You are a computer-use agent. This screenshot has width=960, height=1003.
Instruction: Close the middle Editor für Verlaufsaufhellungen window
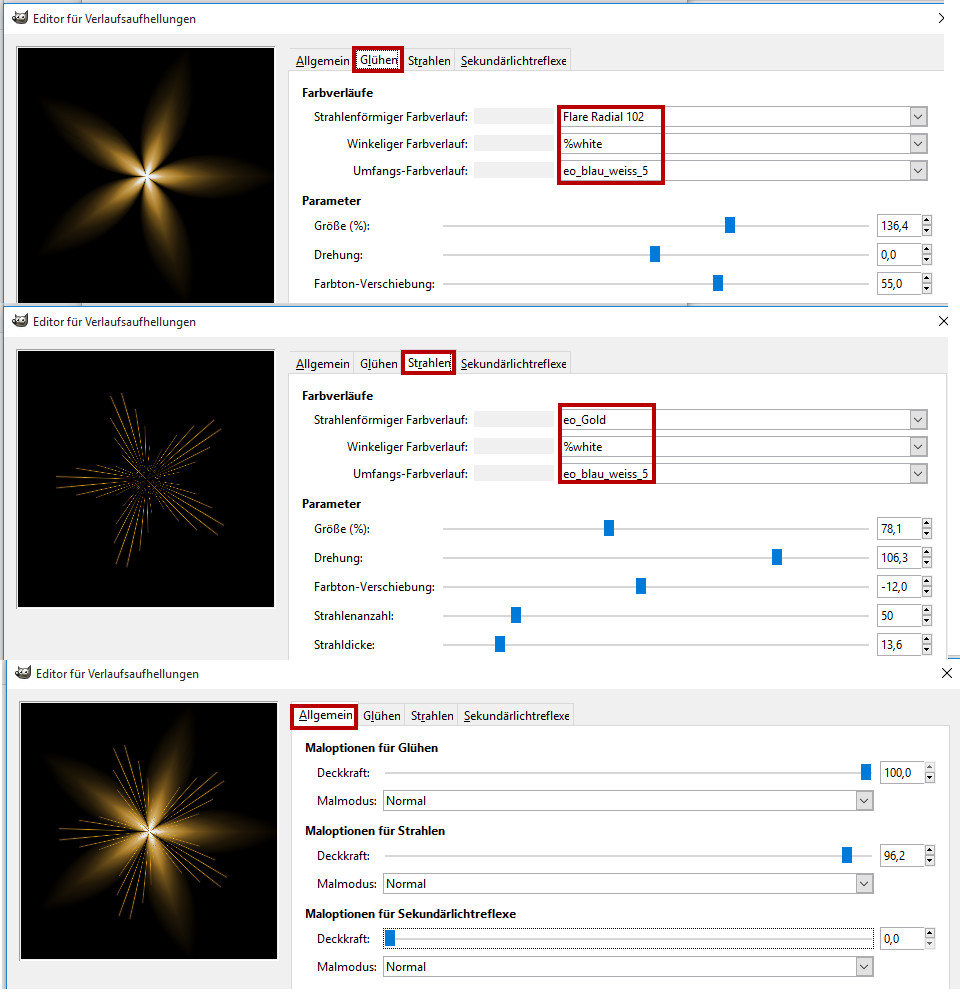943,320
